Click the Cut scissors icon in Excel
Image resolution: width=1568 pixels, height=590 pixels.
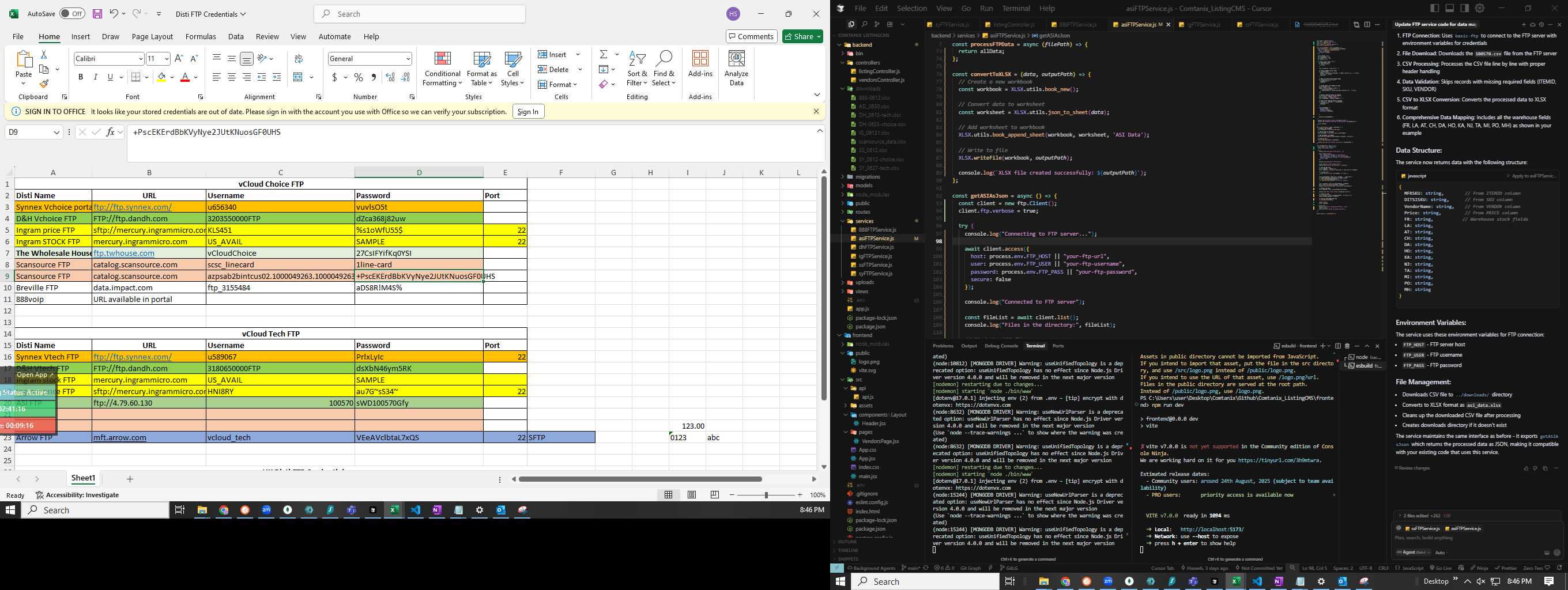44,55
